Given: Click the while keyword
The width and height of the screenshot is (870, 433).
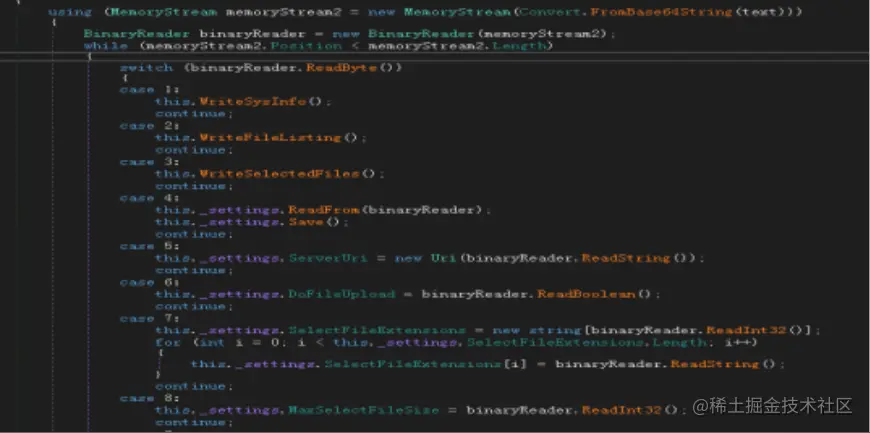Looking at the screenshot, I should [x=106, y=46].
